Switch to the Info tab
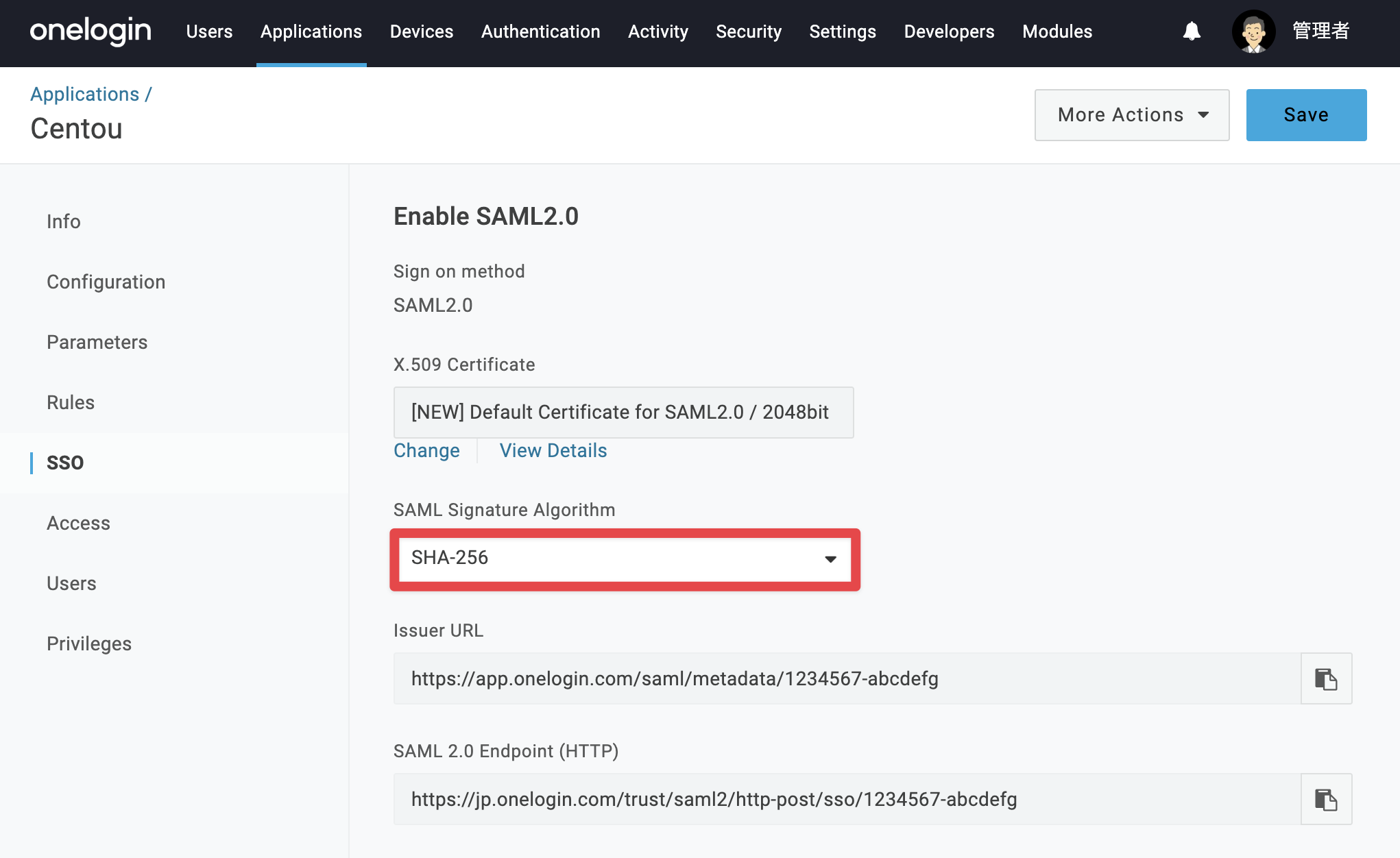Viewport: 1400px width, 858px height. (64, 221)
